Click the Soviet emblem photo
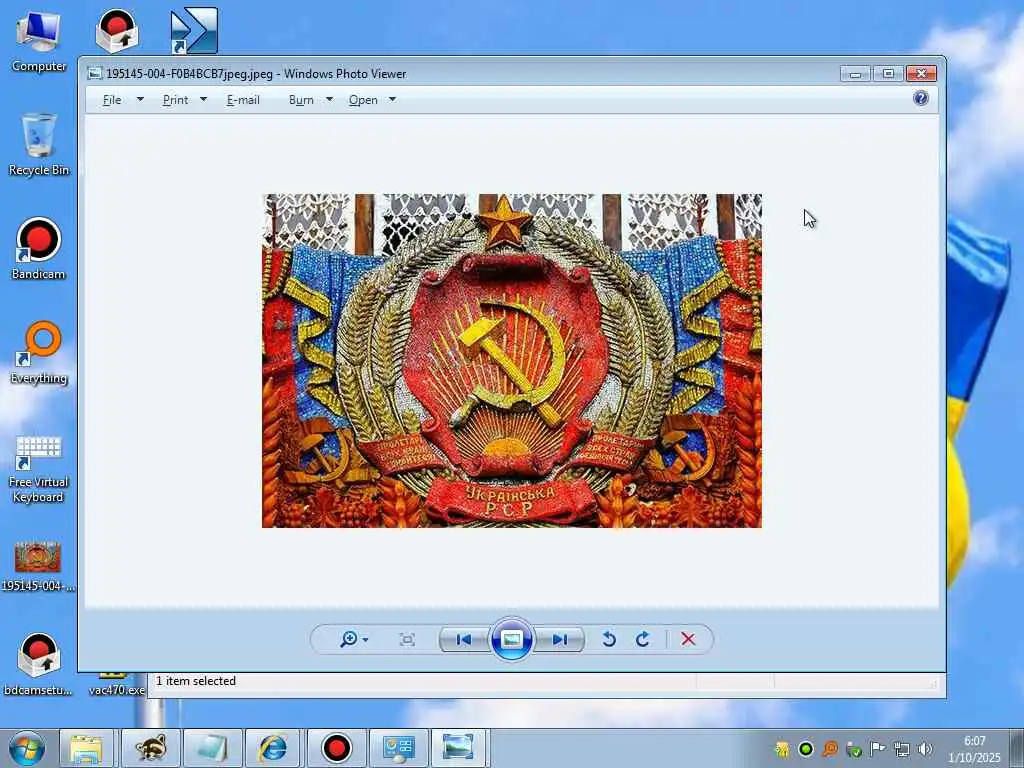This screenshot has width=1024, height=768. pos(511,360)
